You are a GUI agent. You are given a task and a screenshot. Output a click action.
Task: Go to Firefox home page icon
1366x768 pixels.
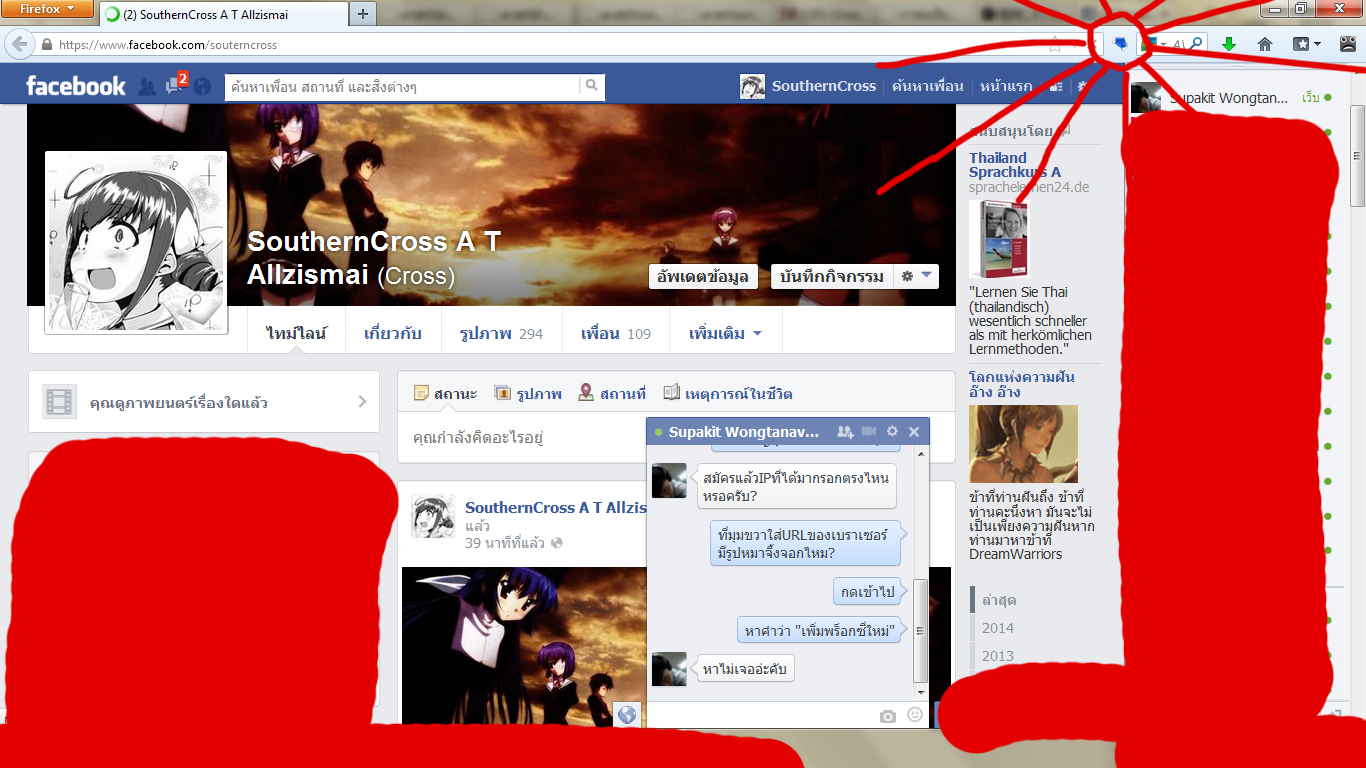coord(1265,44)
